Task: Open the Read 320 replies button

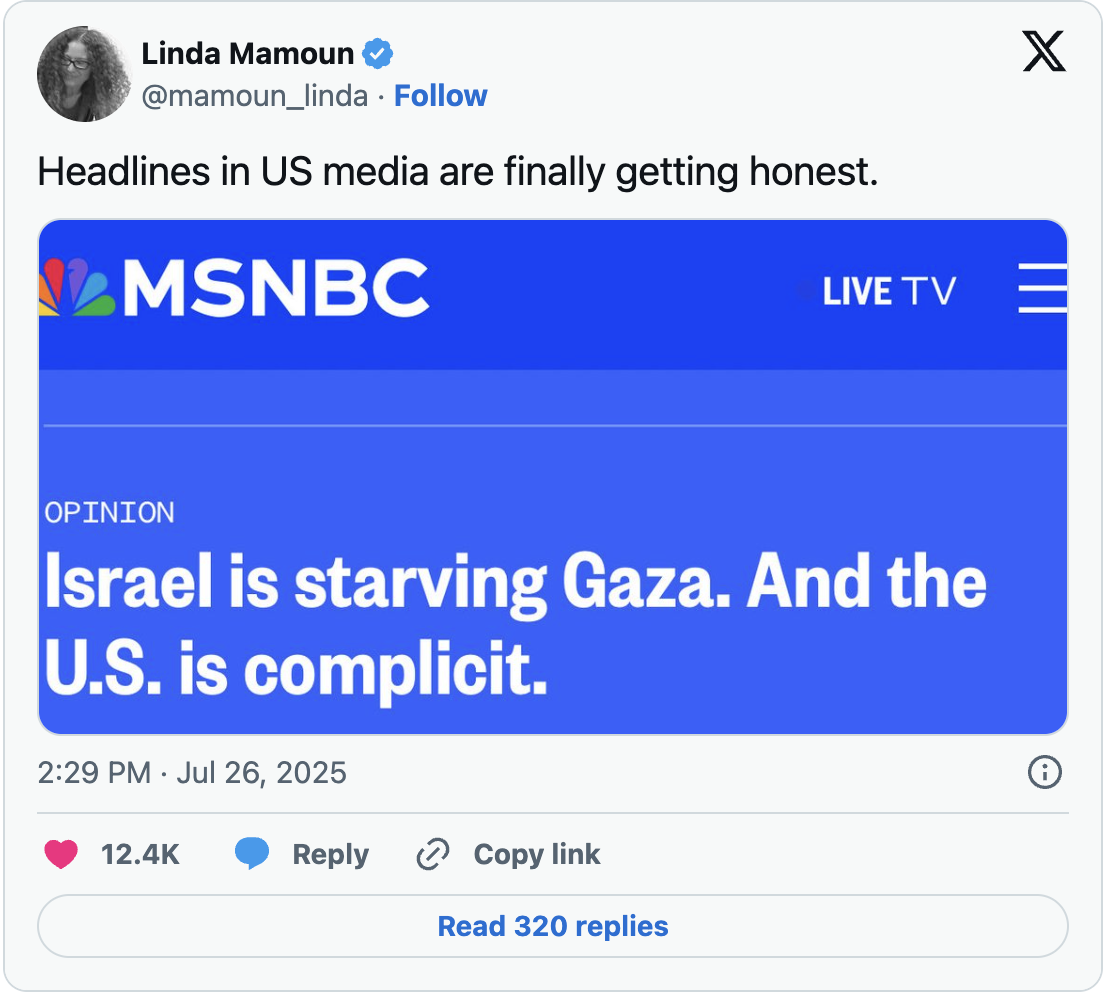Action: click(553, 926)
